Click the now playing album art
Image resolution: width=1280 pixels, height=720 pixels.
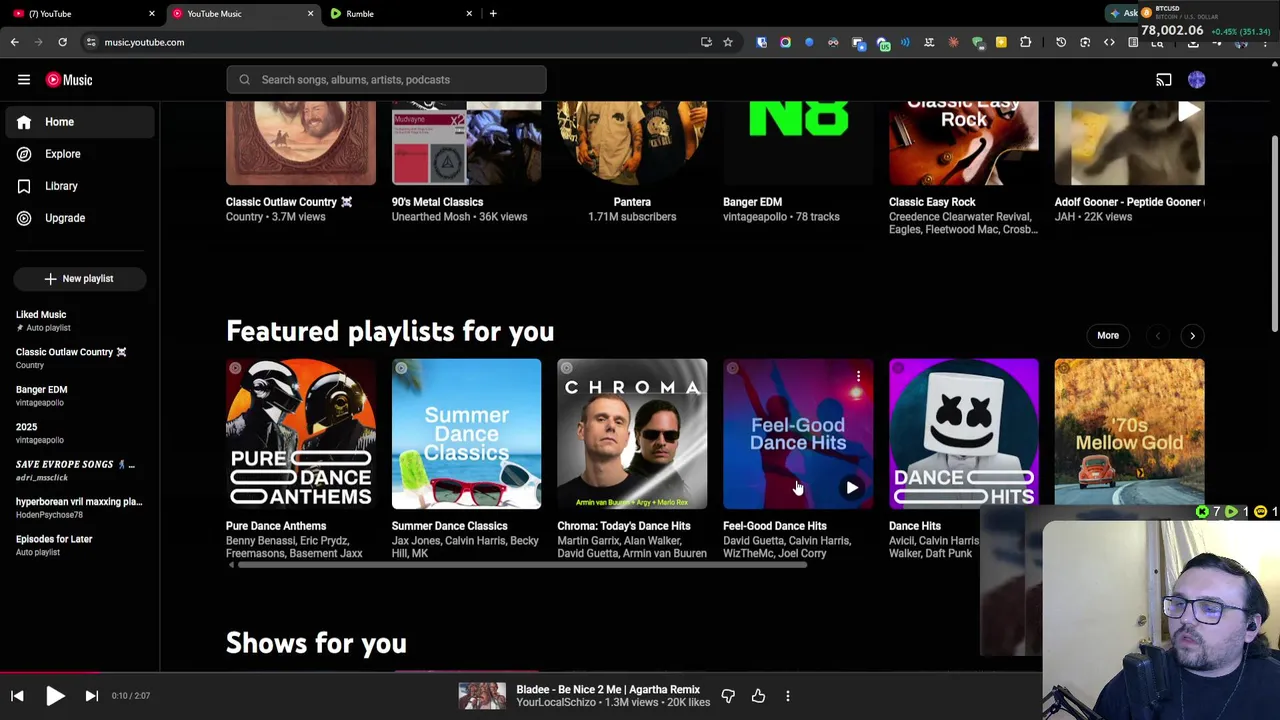point(482,696)
